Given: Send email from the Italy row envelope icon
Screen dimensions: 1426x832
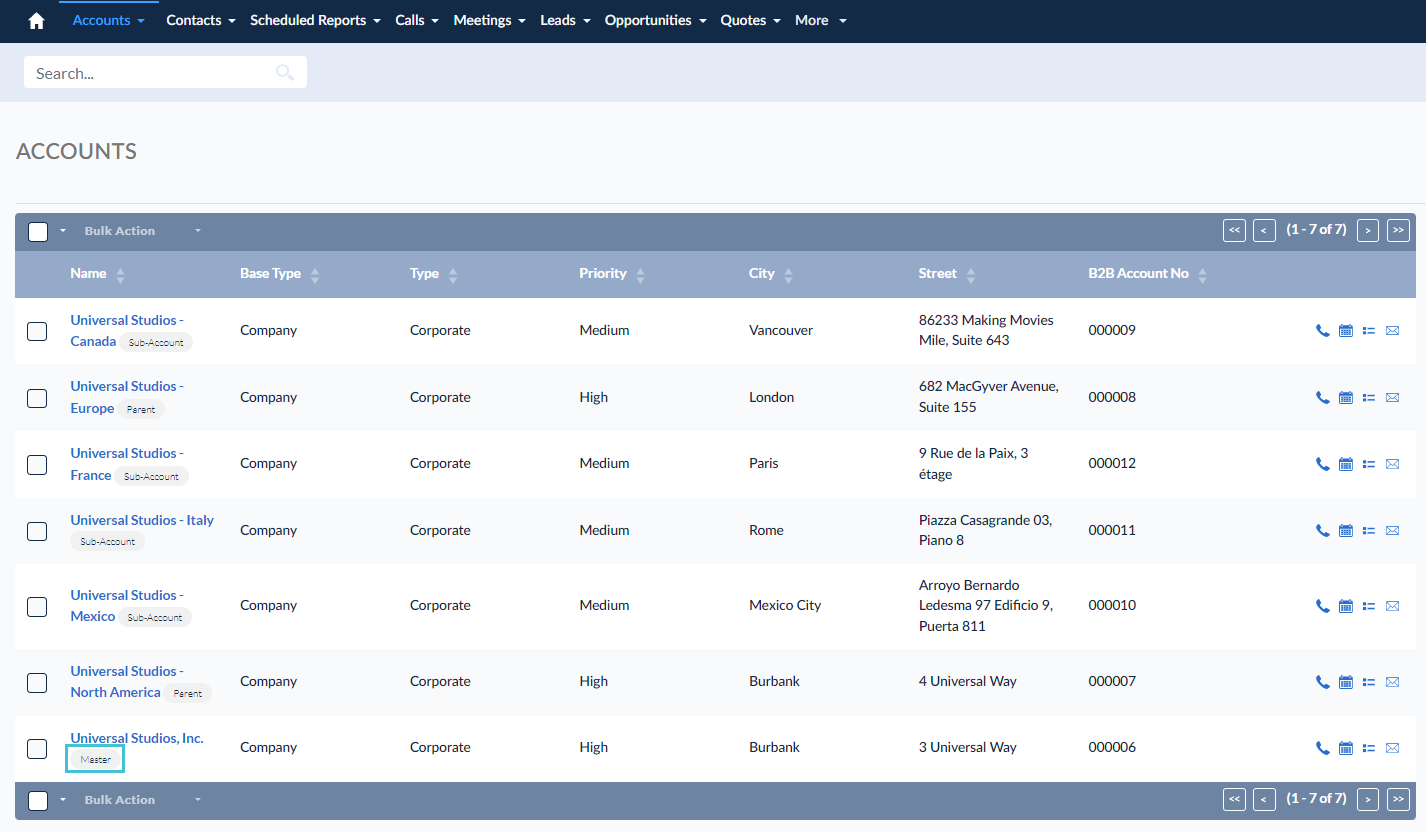Looking at the screenshot, I should pos(1392,531).
